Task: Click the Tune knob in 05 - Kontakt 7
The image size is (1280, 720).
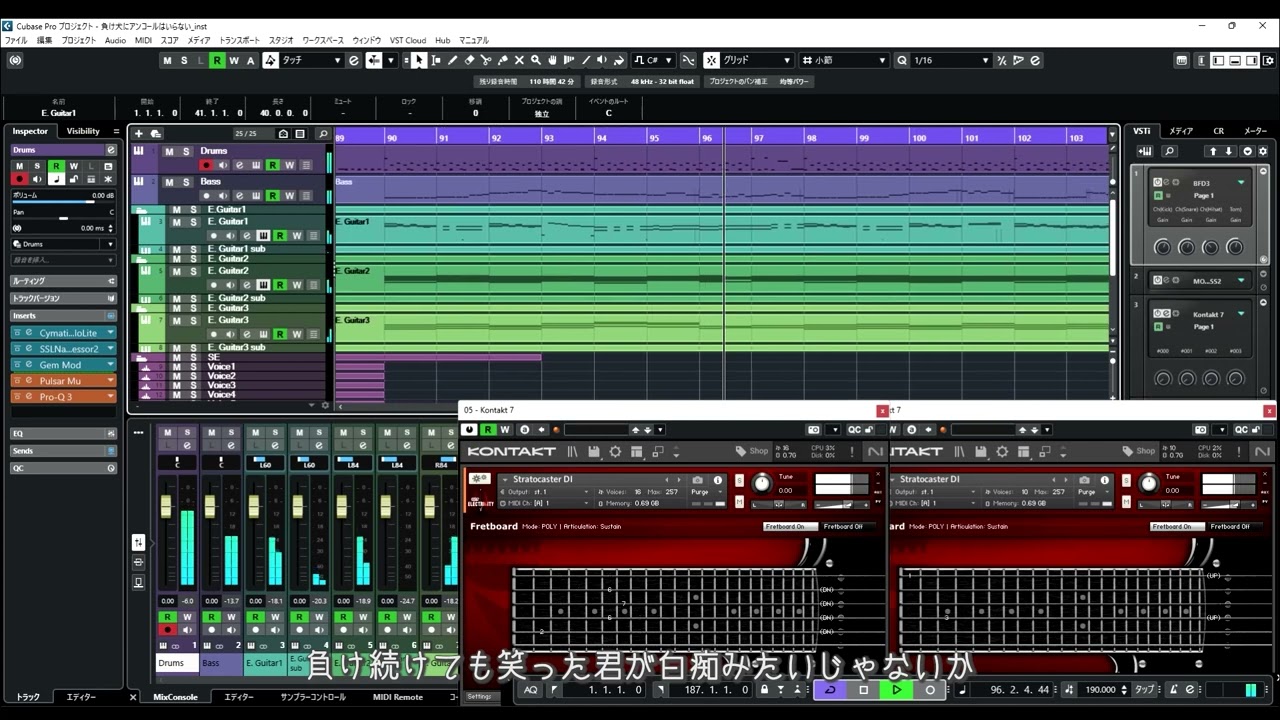Action: 762,484
